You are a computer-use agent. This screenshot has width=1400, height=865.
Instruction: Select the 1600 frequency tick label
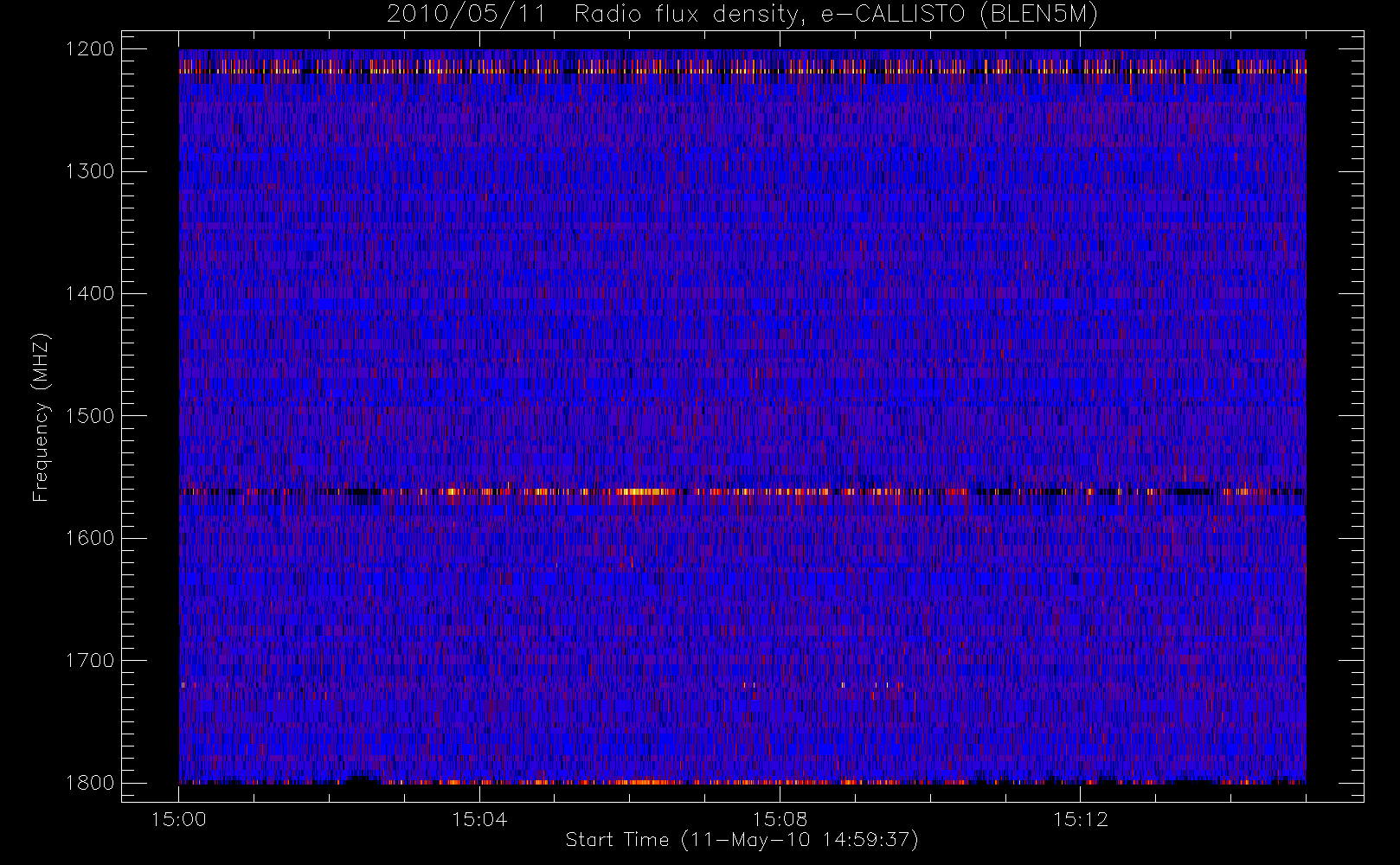(x=90, y=538)
